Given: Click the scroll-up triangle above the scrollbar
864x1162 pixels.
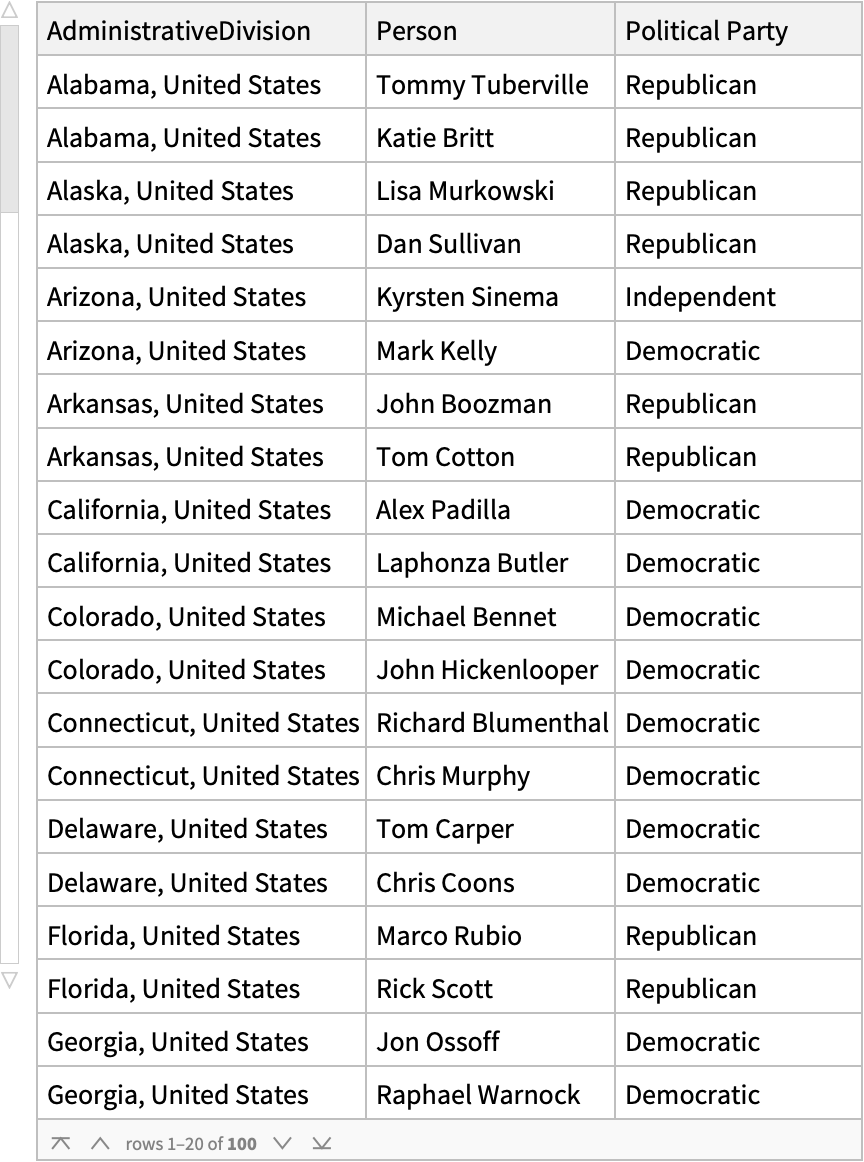Looking at the screenshot, I should pyautogui.click(x=9, y=12).
